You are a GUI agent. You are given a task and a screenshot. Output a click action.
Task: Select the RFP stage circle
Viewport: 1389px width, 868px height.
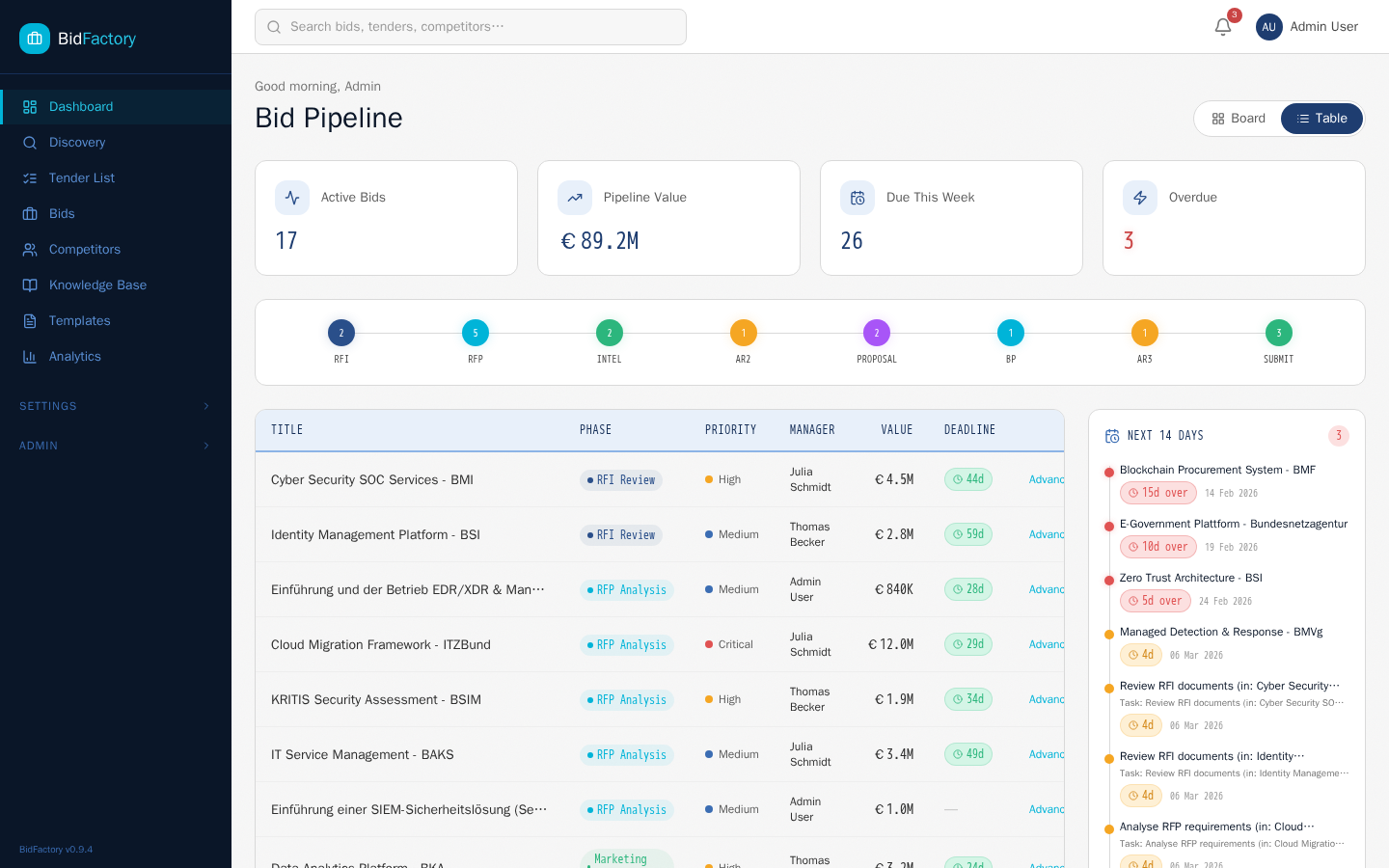[x=476, y=333]
